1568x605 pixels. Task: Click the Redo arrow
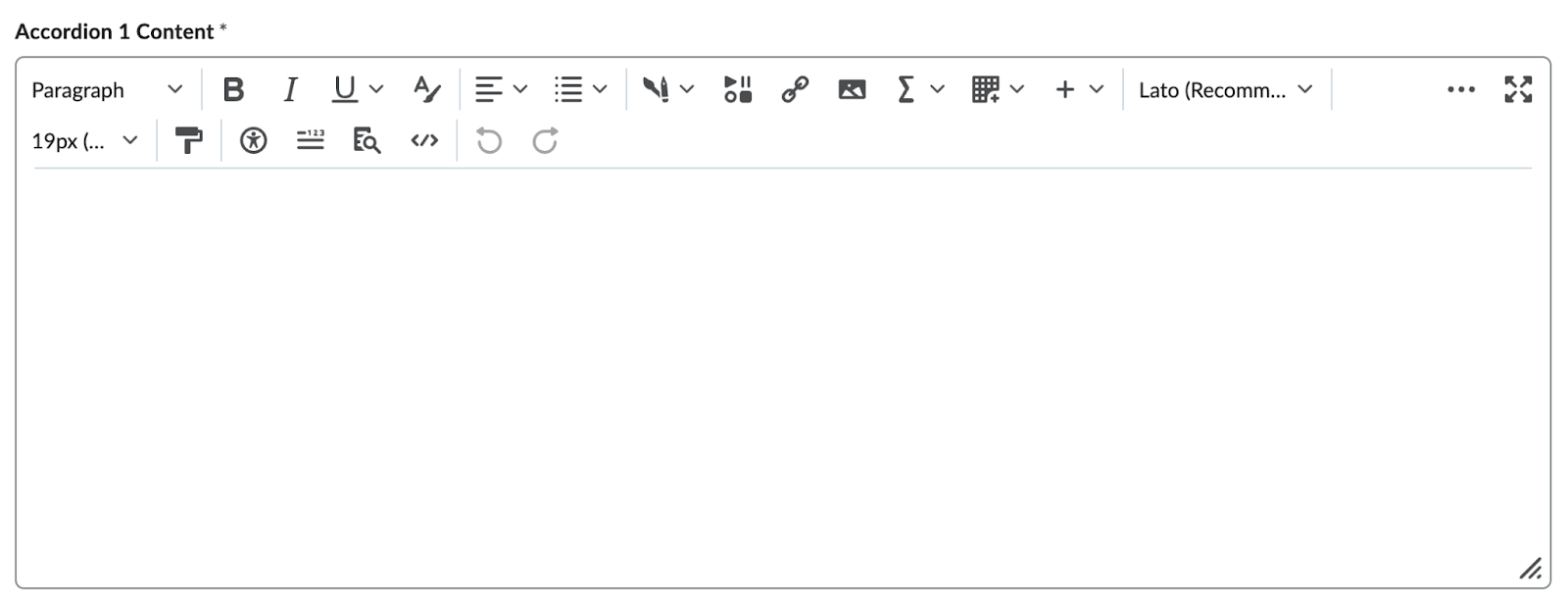coord(546,140)
